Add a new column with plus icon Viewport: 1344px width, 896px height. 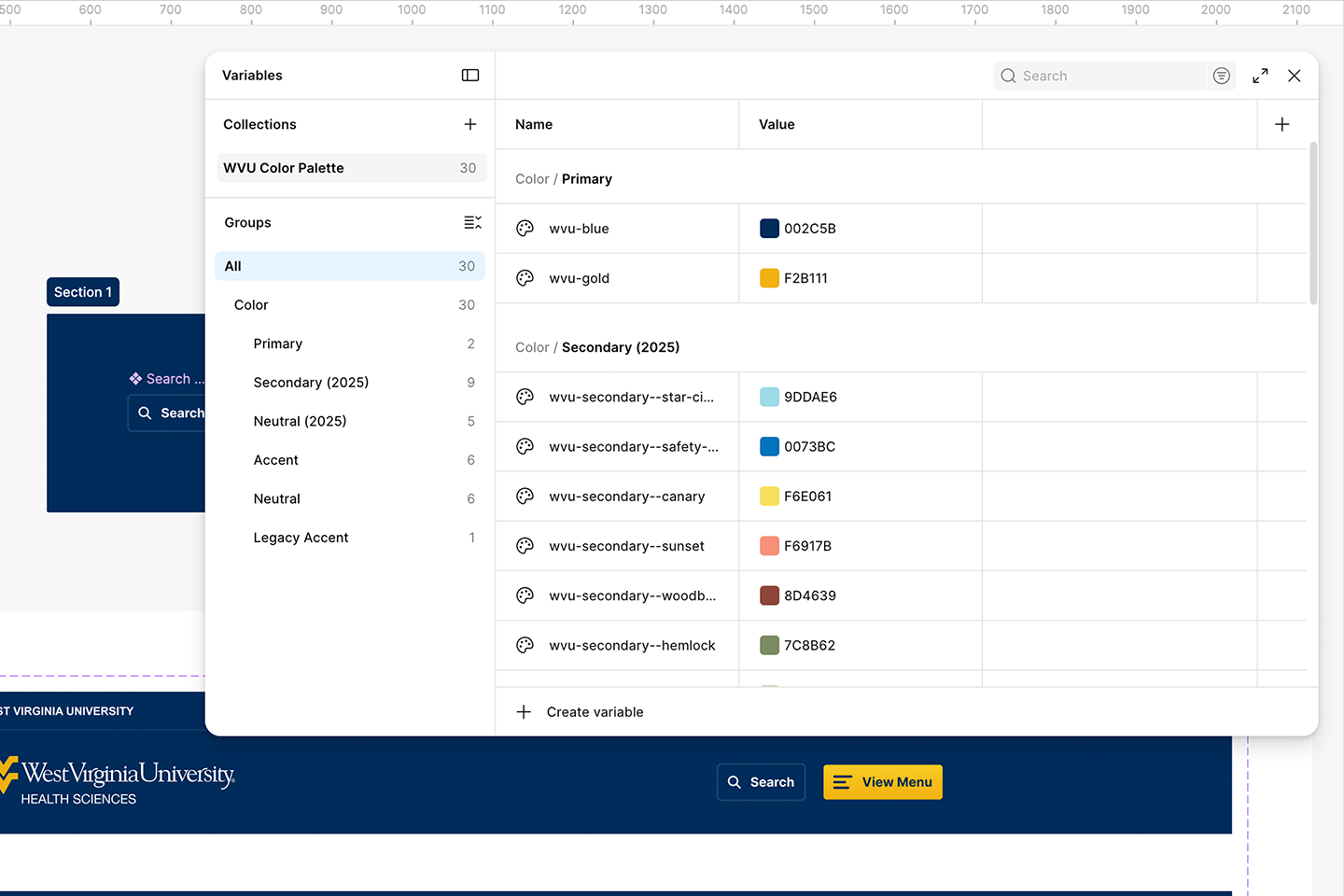point(1282,124)
